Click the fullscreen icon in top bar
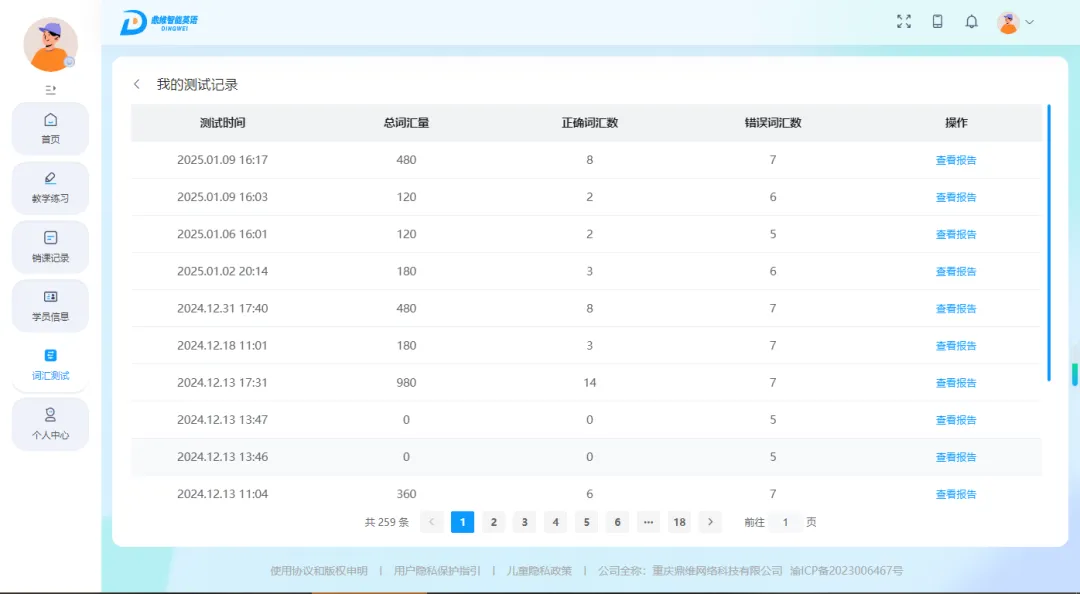 tap(904, 22)
